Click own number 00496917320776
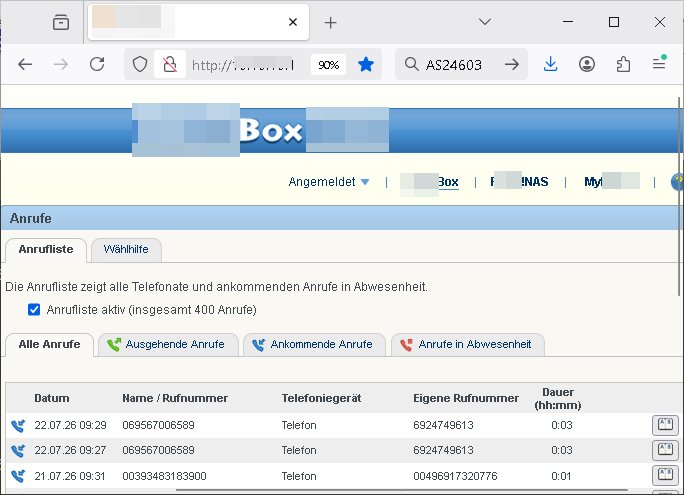 point(455,476)
